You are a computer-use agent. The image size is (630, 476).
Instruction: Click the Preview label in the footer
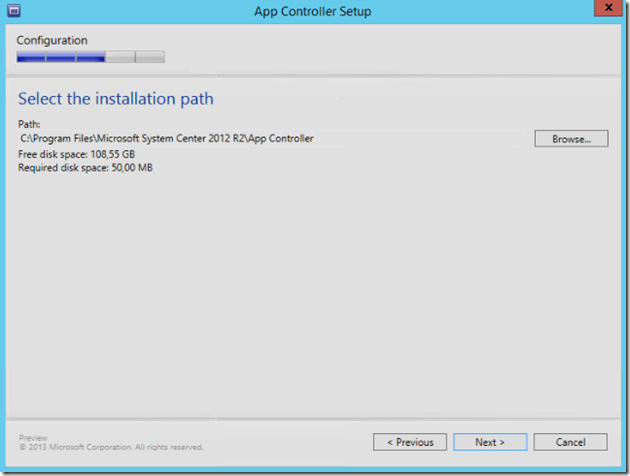pyautogui.click(x=33, y=437)
